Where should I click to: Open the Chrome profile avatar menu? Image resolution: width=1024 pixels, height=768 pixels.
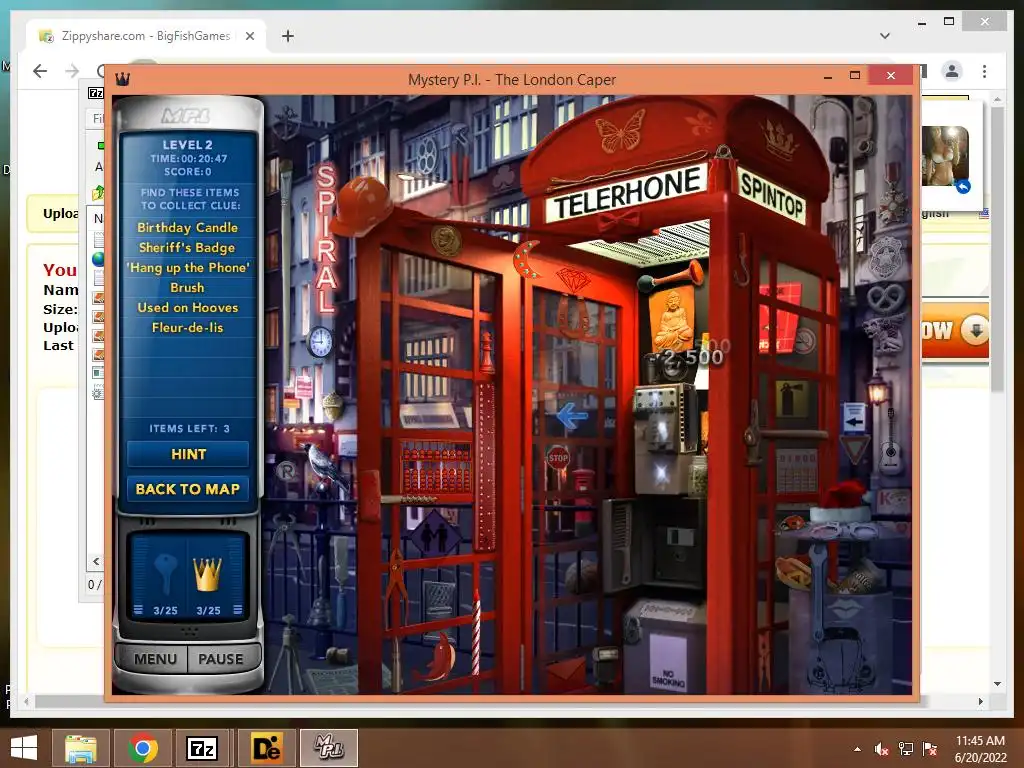coord(952,71)
